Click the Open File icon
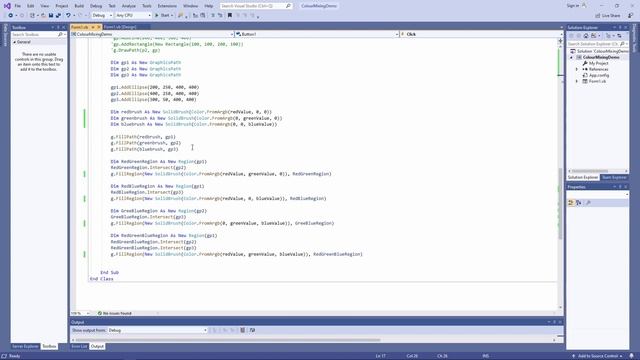 coord(43,16)
